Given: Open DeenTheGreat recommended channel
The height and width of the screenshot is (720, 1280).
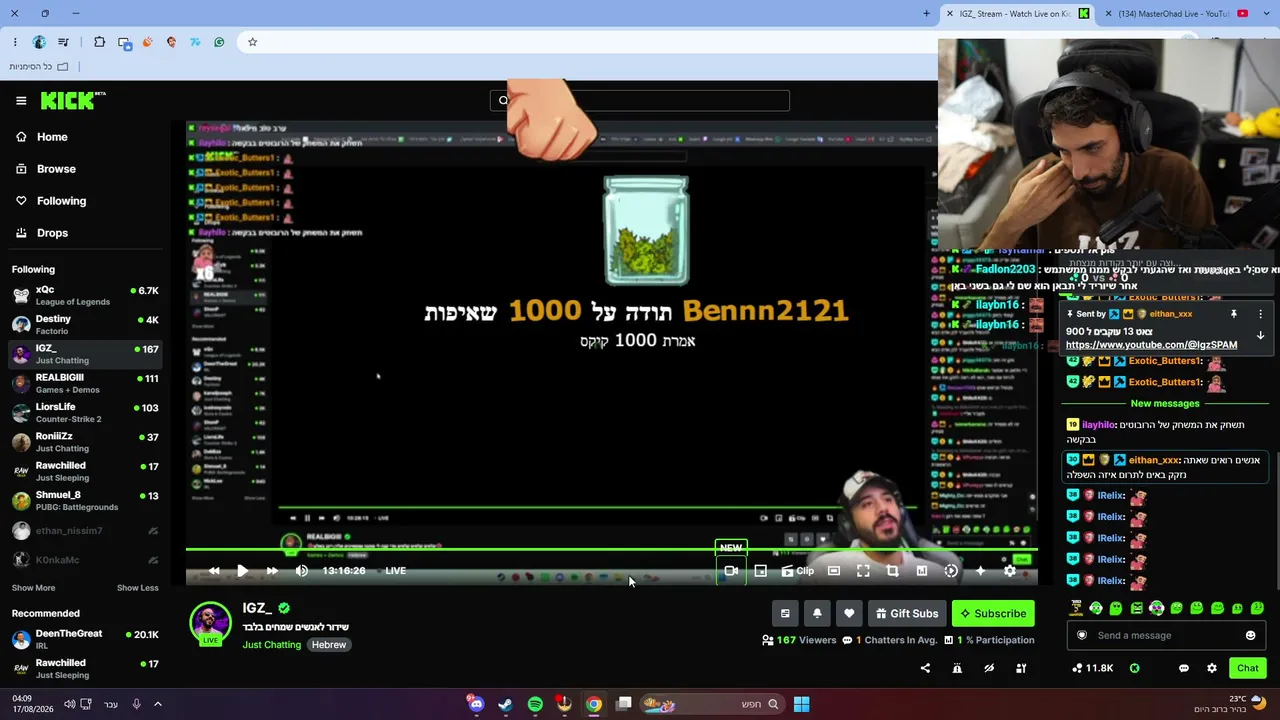Looking at the screenshot, I should click(85, 639).
